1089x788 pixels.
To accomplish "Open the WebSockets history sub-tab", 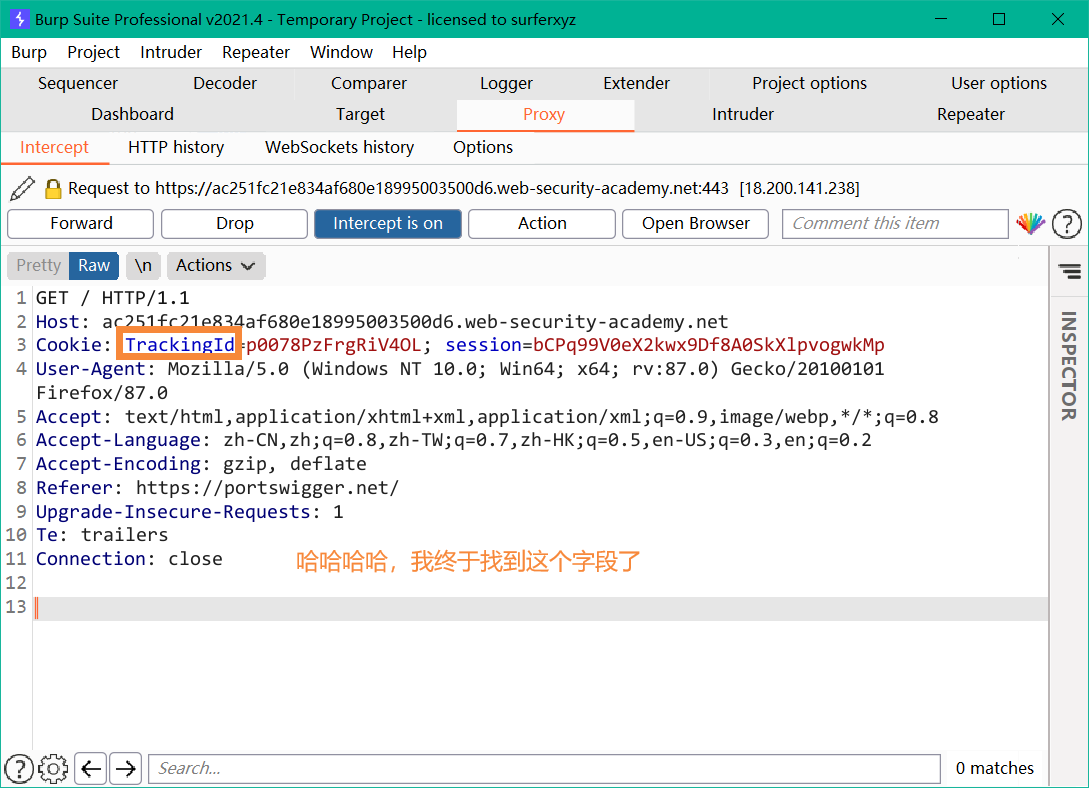I will tap(339, 147).
